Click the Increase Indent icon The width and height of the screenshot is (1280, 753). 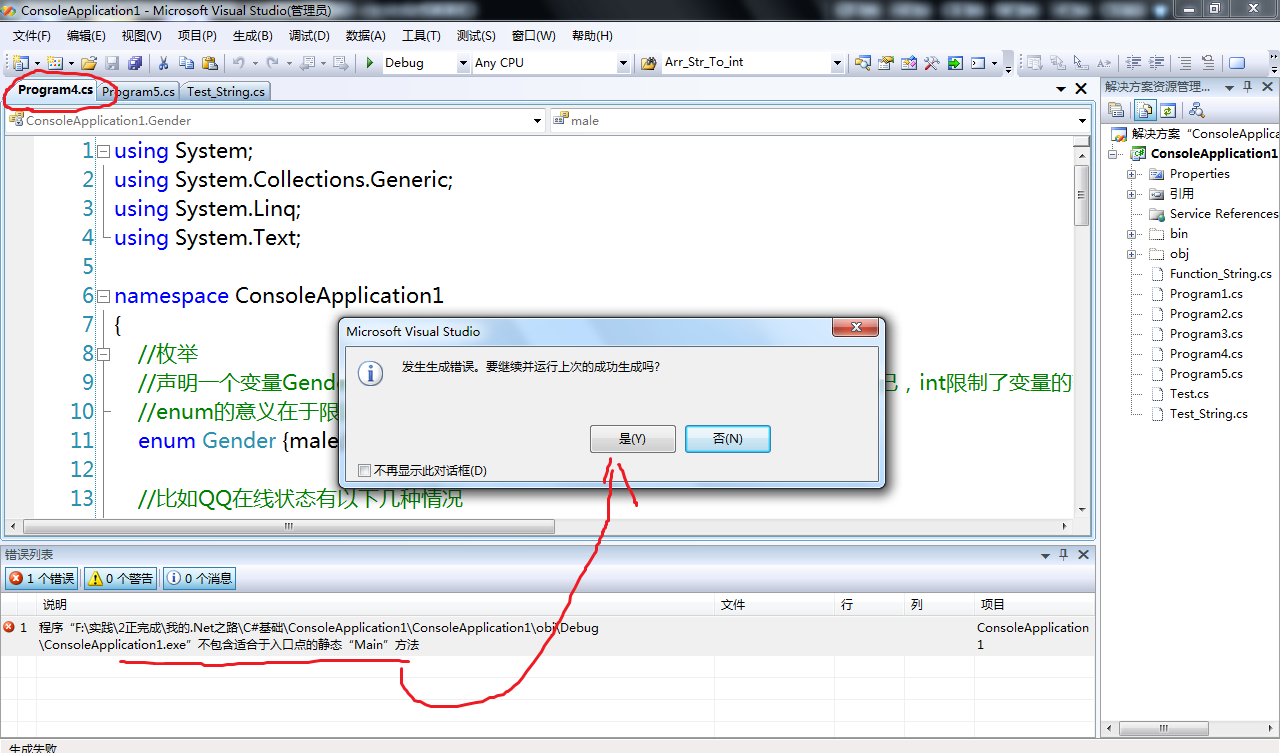1156,63
